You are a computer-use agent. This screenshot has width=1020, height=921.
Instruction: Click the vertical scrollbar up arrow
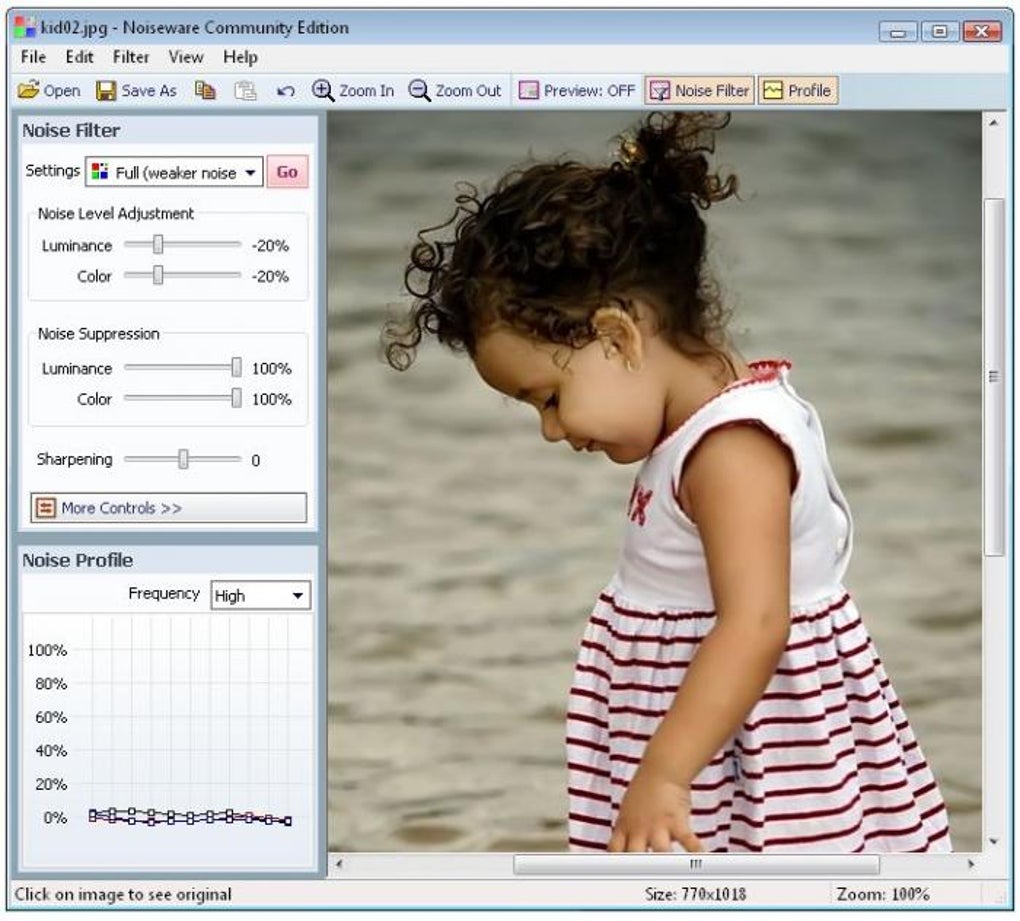coord(993,122)
